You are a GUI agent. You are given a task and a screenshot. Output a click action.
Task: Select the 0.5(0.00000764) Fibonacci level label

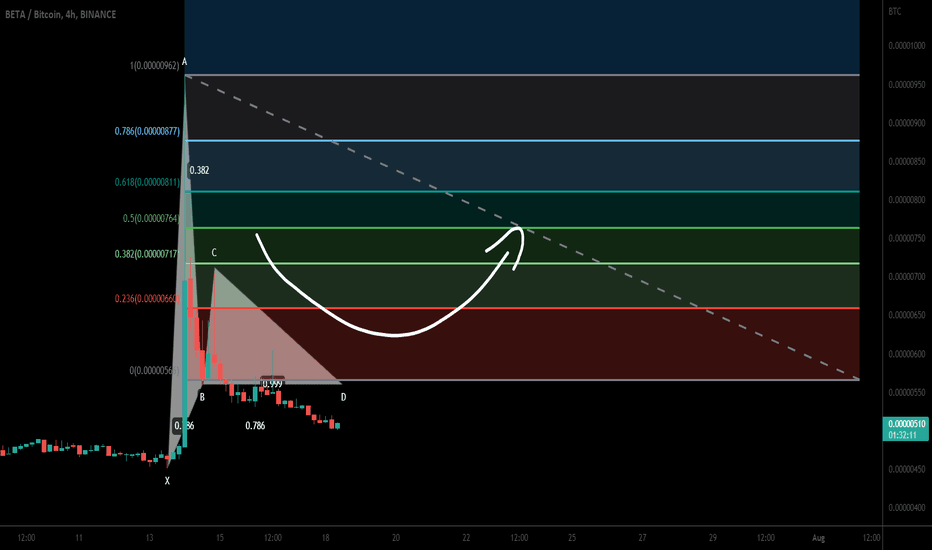(151, 218)
